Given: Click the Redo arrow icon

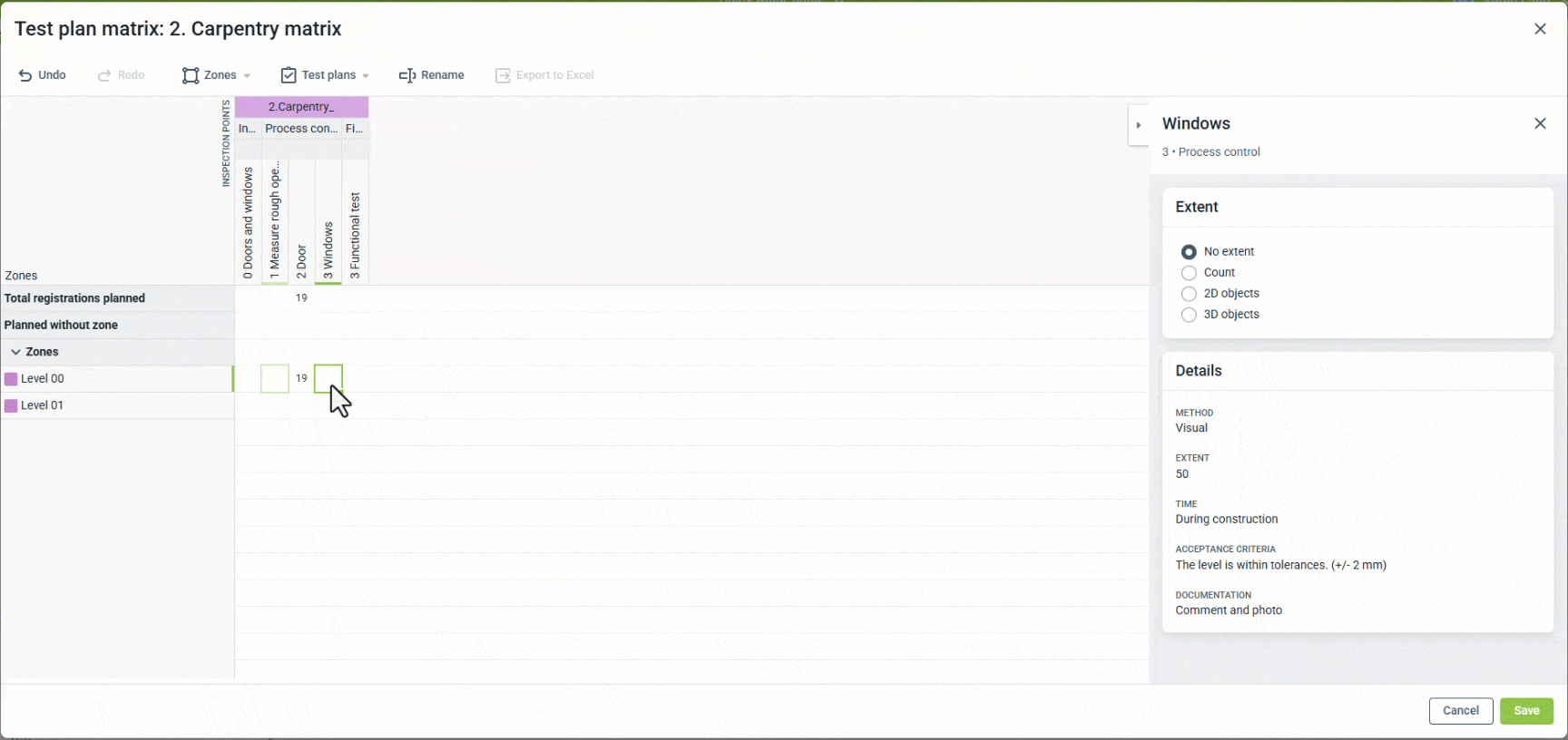Looking at the screenshot, I should click(x=104, y=75).
